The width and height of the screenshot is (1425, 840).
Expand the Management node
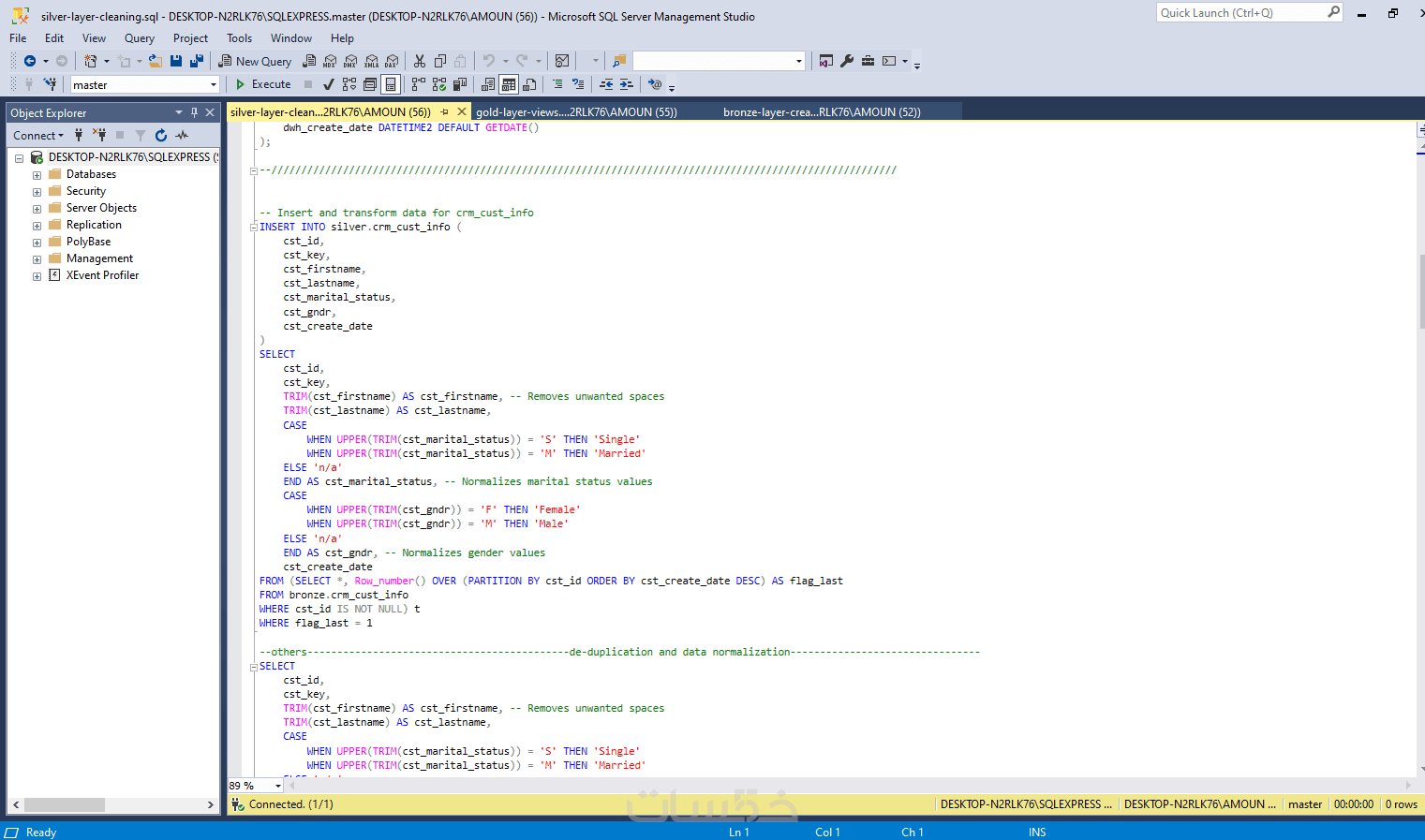37,259
